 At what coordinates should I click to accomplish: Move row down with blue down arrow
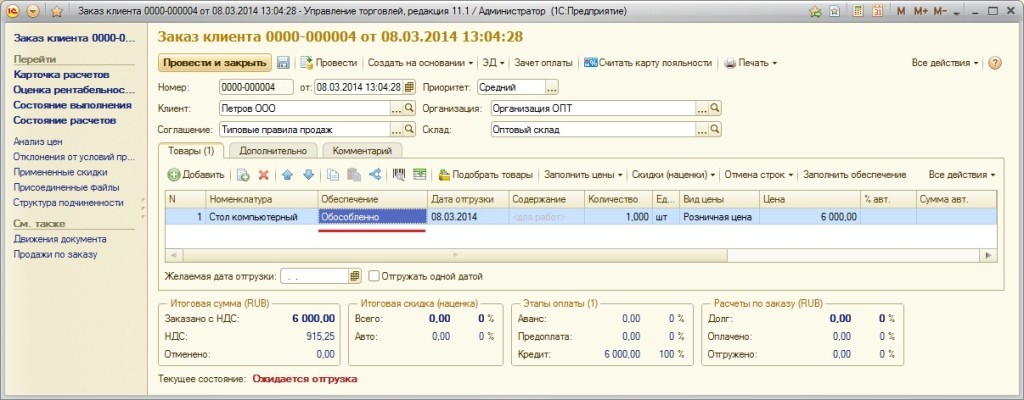[x=308, y=175]
